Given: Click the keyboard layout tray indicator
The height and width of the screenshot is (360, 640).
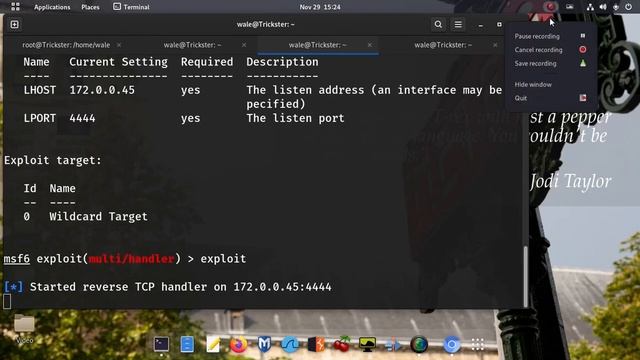Looking at the screenshot, I should [569, 7].
